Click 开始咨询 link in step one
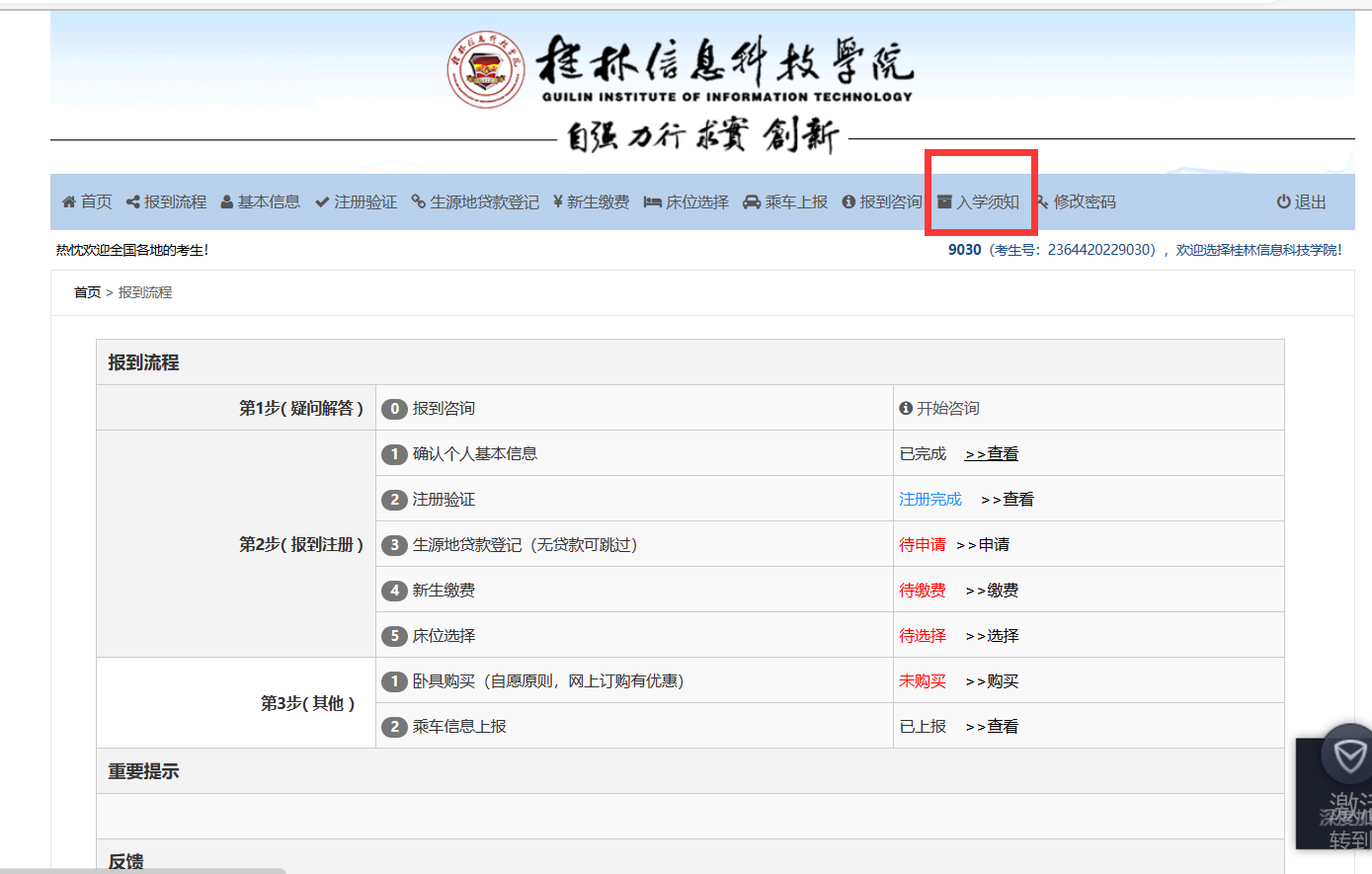This screenshot has height=874, width=1372. tap(947, 409)
